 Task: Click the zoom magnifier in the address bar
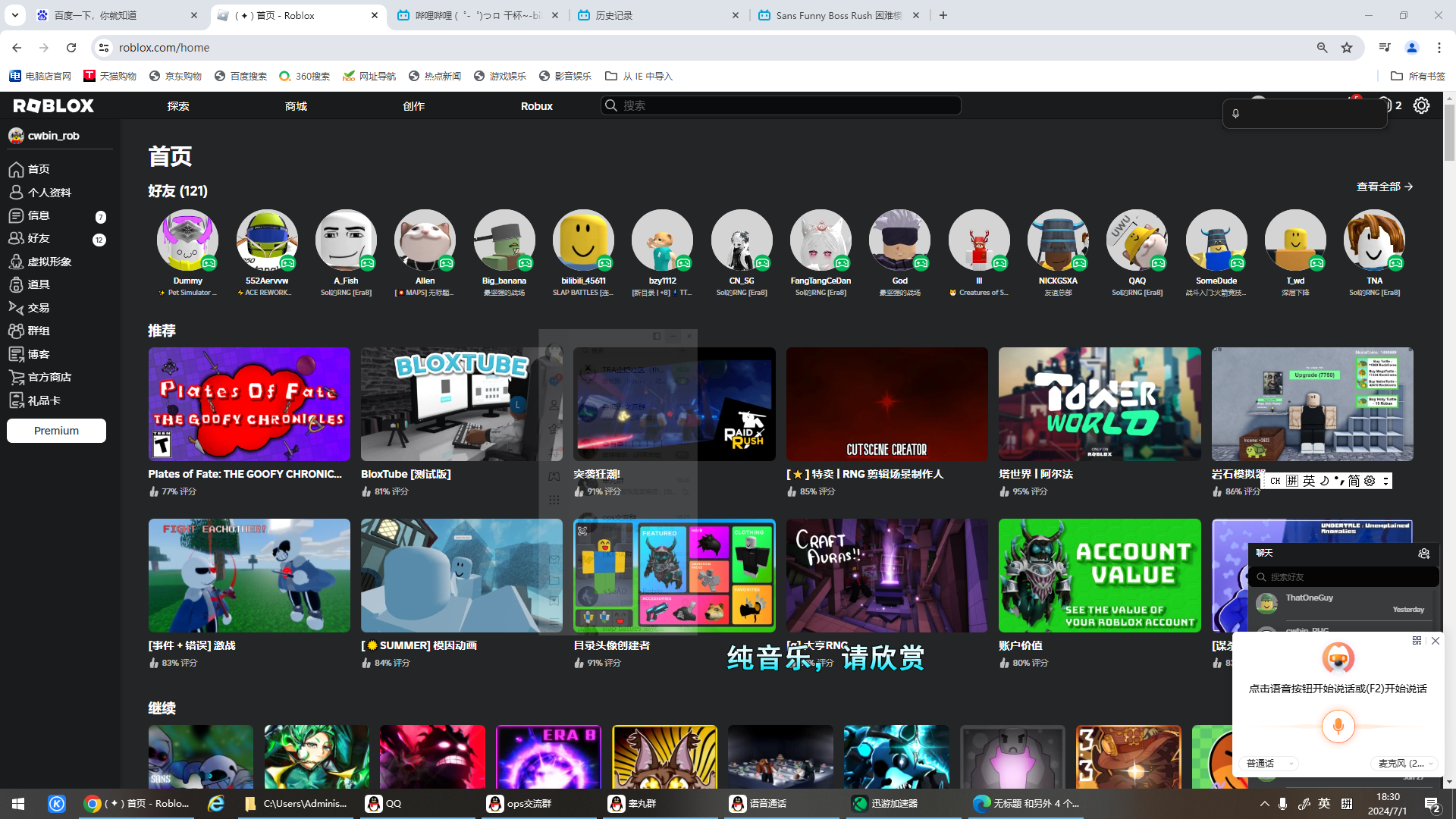coord(1322,48)
